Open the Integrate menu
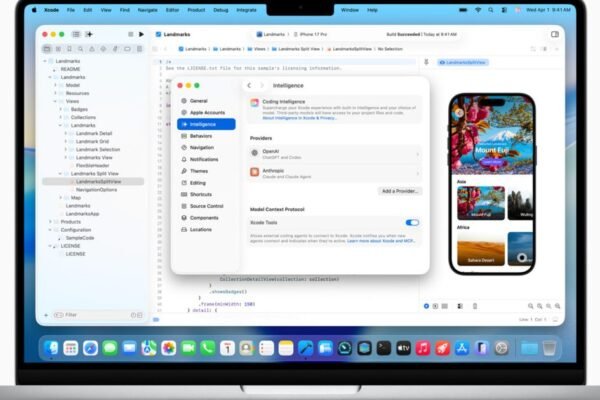Viewport: 600px width, 400px height. pos(246,10)
